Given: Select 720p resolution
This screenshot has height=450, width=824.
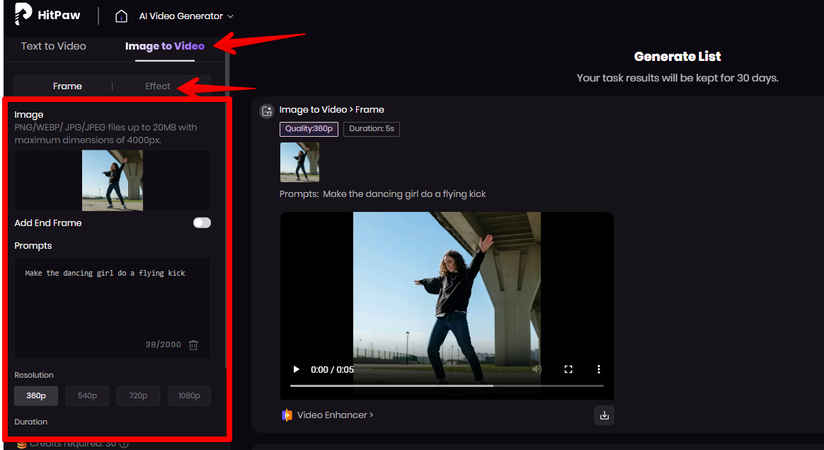Looking at the screenshot, I should pyautogui.click(x=138, y=396).
